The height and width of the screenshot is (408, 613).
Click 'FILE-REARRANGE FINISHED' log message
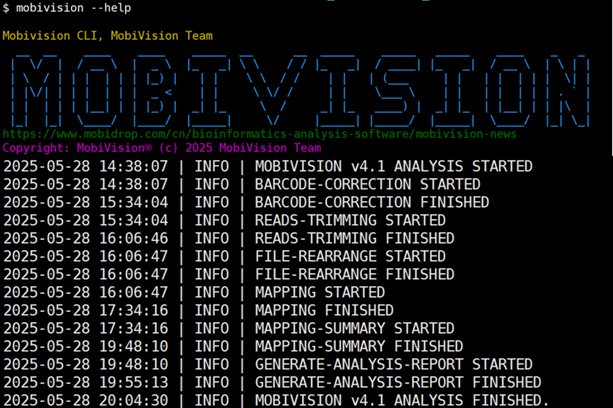coord(355,274)
